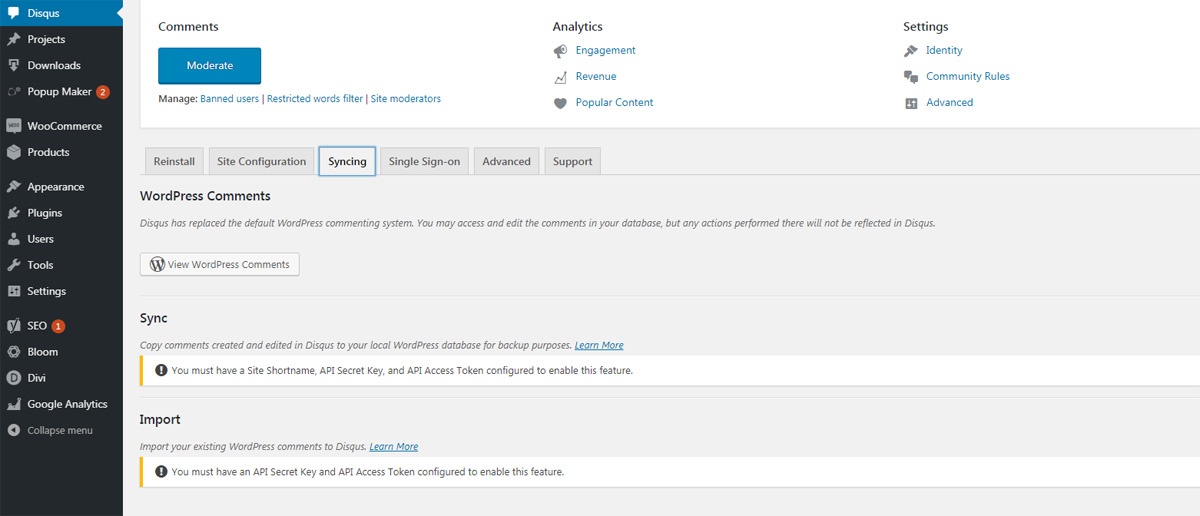Switch to the Site Configuration tab
This screenshot has height=516, width=1200.
(x=261, y=162)
